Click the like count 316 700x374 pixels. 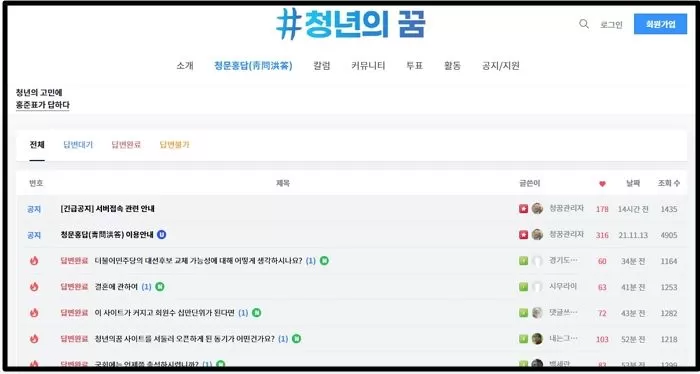point(602,235)
